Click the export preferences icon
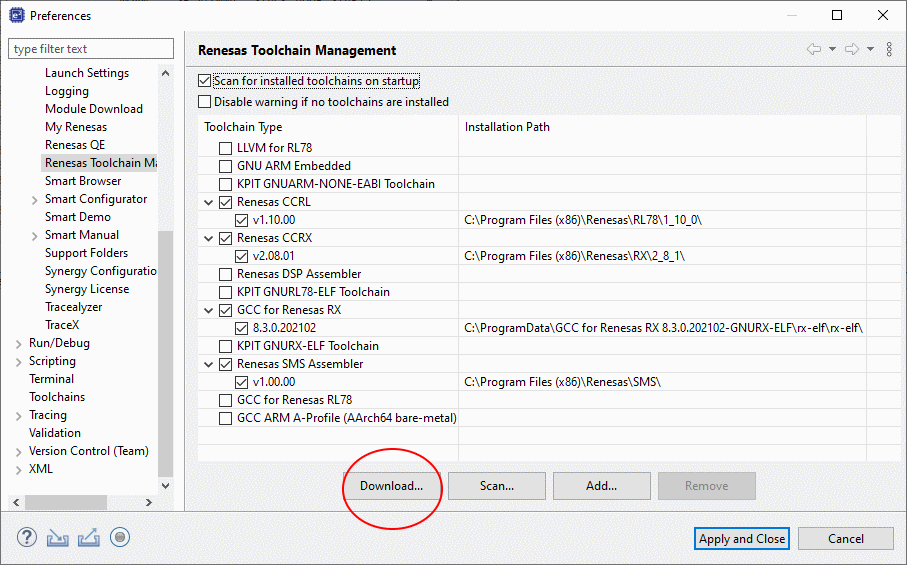The width and height of the screenshot is (907, 565). click(89, 538)
